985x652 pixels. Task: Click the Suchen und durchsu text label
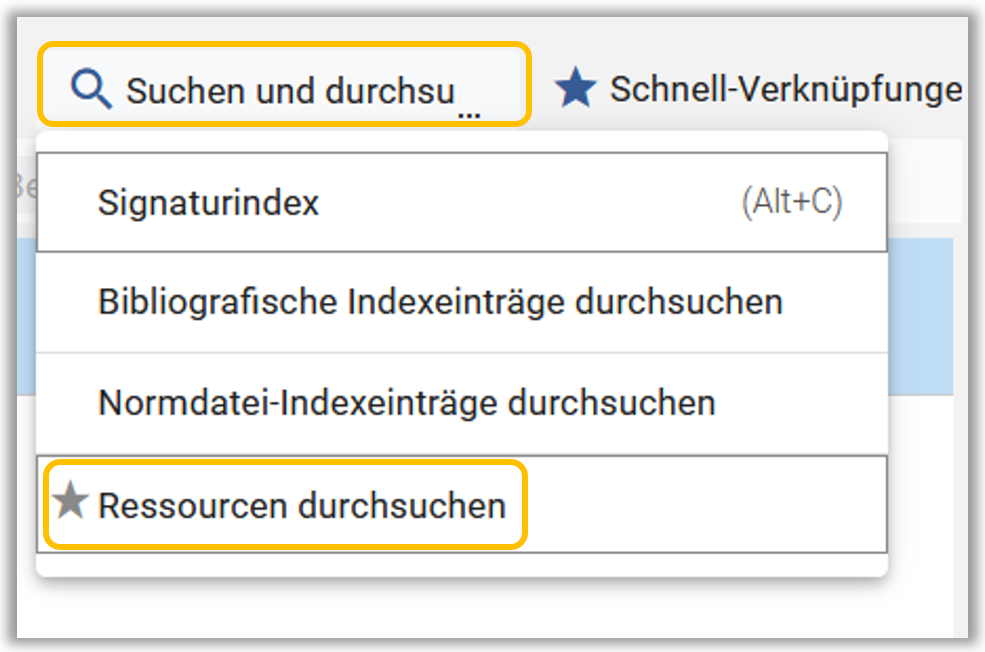pos(290,90)
